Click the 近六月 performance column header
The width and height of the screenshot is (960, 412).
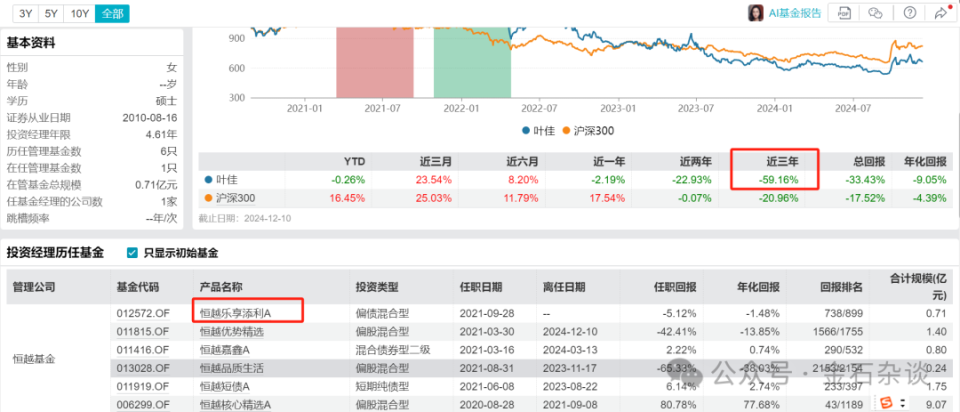coord(522,162)
